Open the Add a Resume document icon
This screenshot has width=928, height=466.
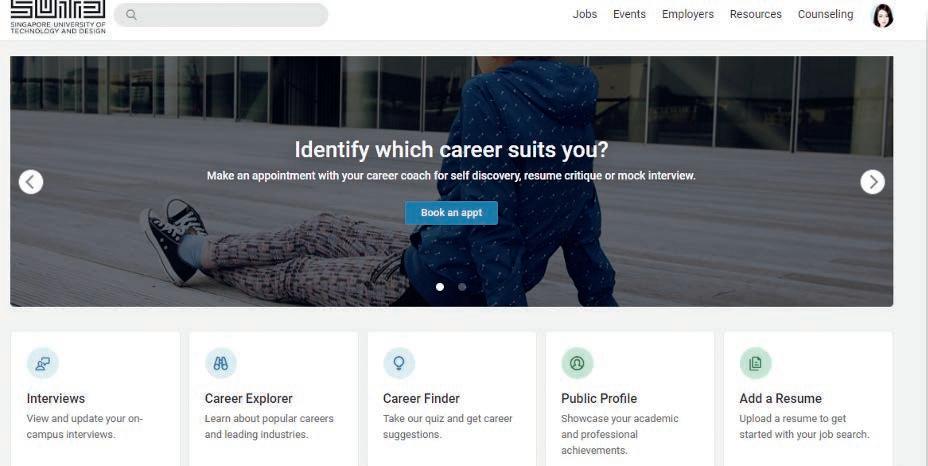(x=755, y=364)
